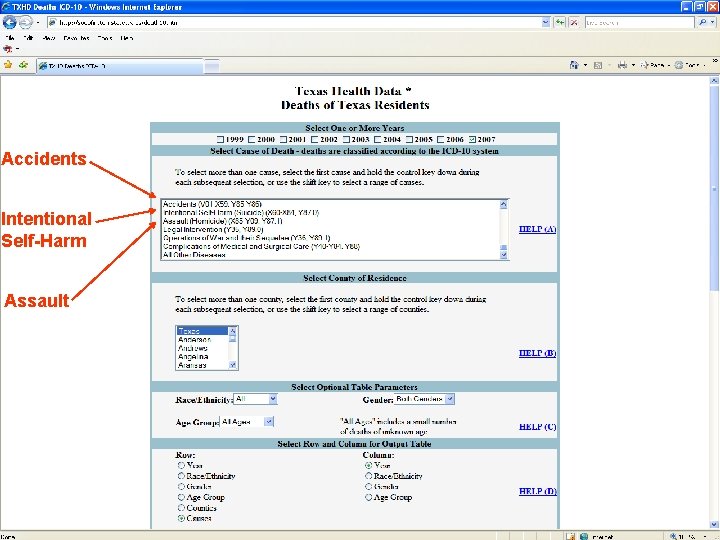This screenshot has height=540, width=720.
Task: Click the toolbar icon below File menu
Action: pos(7,49)
